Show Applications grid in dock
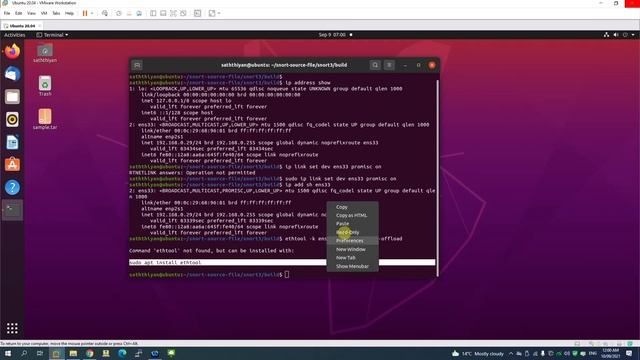640x360 pixels. [12, 328]
